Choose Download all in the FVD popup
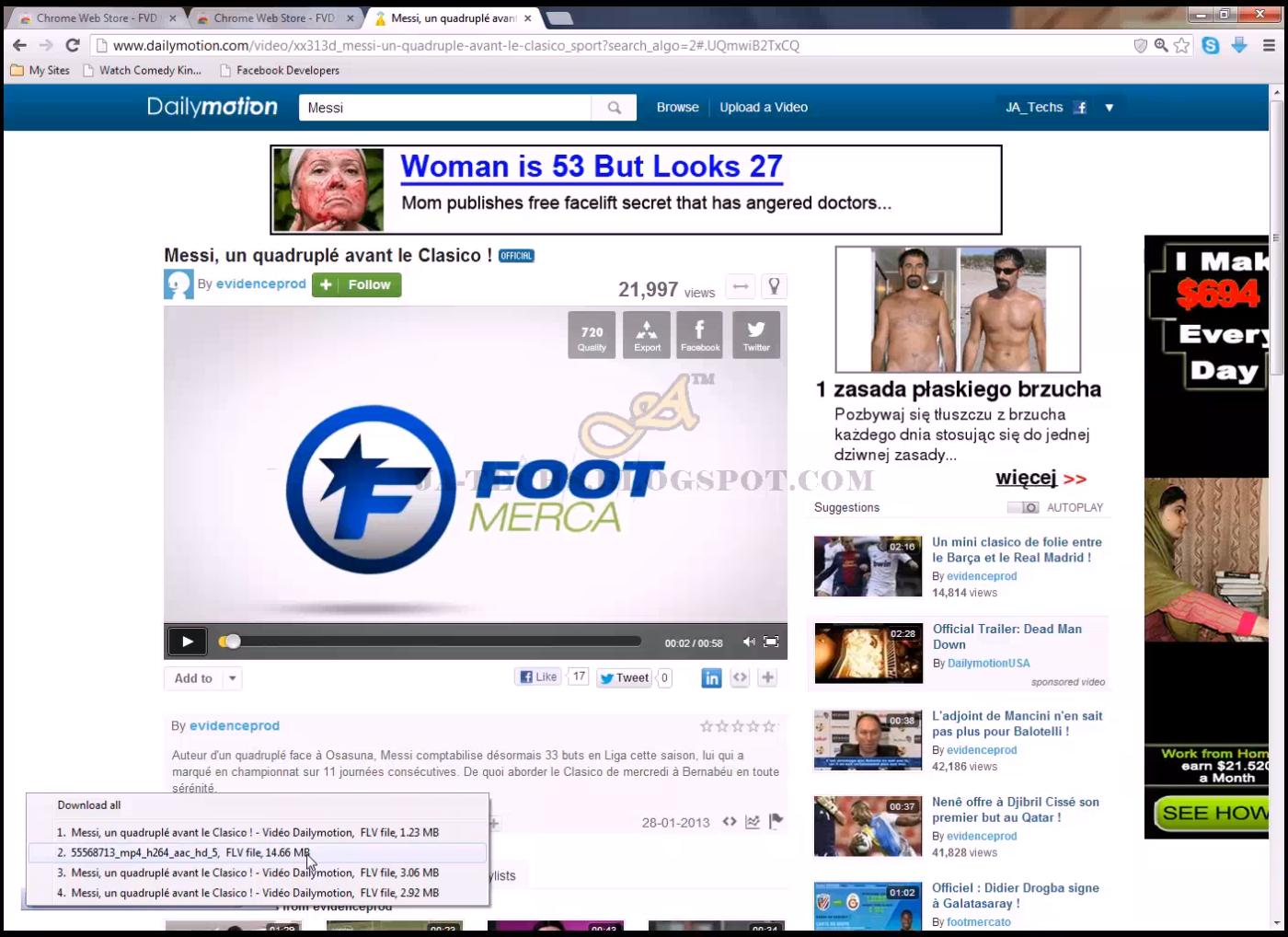This screenshot has height=937, width=1288. (89, 805)
